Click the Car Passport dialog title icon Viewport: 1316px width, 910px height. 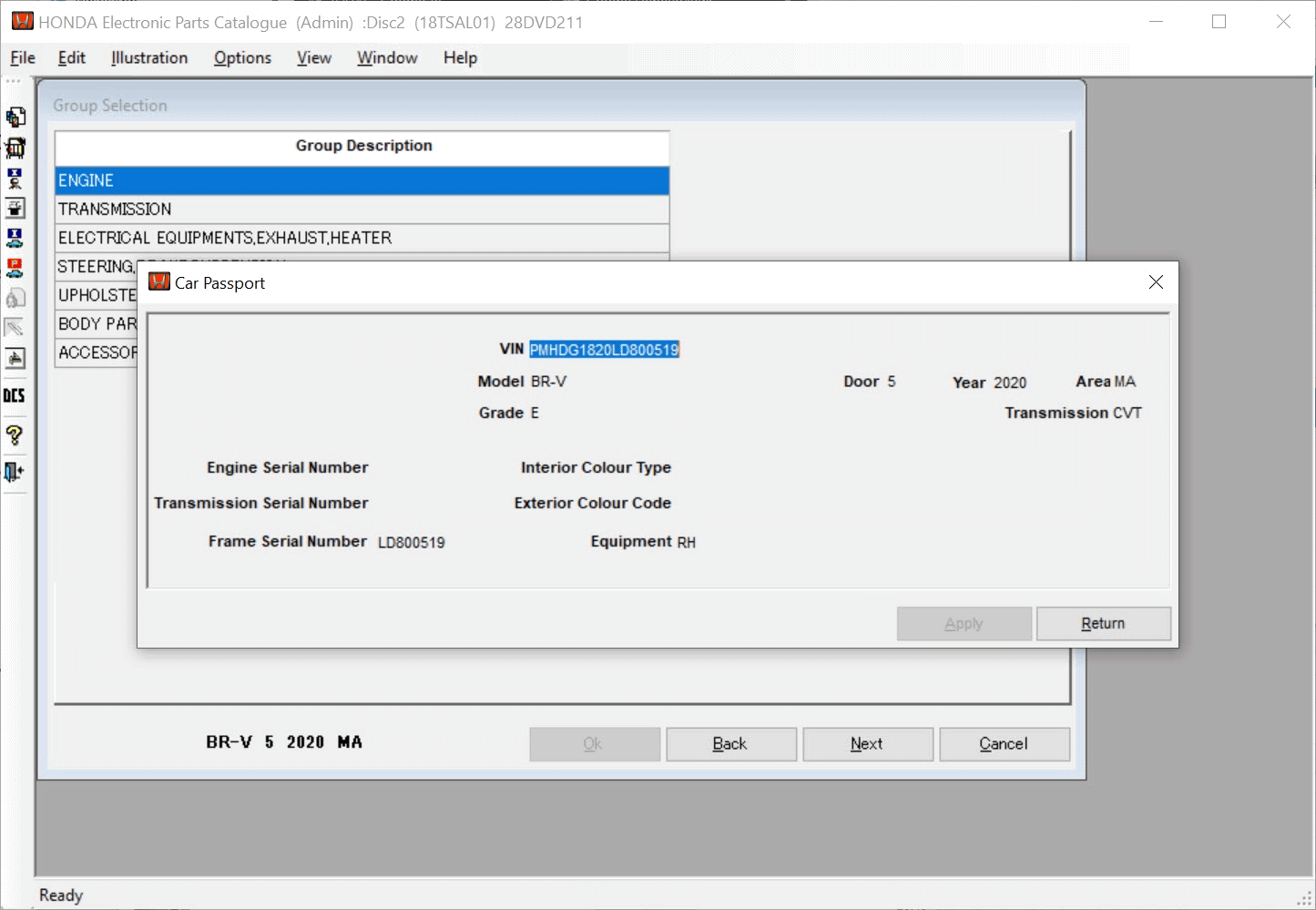point(159,281)
